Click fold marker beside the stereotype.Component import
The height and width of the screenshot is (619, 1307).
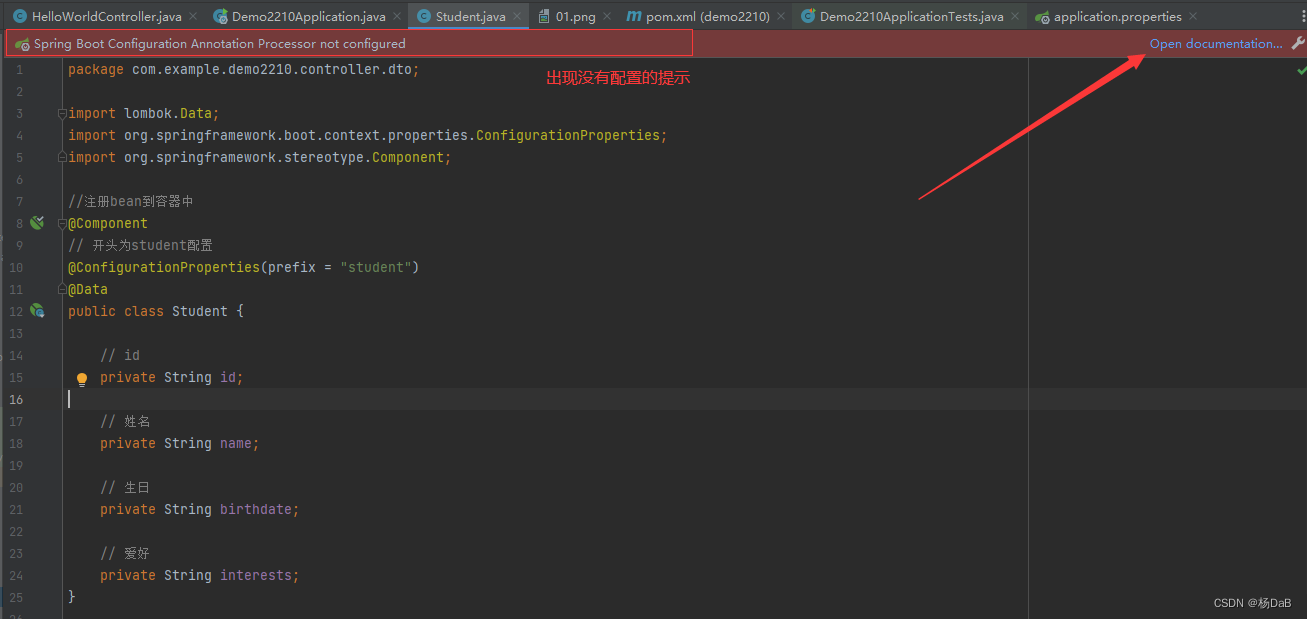point(62,157)
